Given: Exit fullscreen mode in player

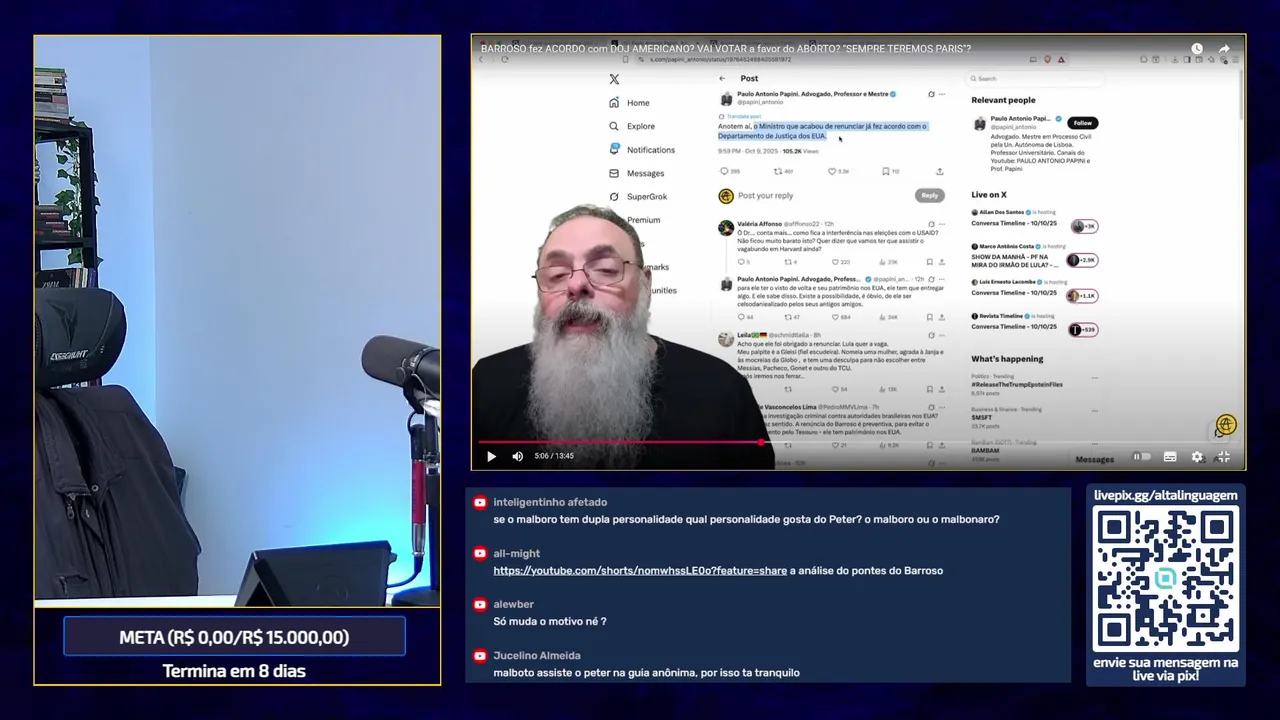Looking at the screenshot, I should tap(1223, 457).
